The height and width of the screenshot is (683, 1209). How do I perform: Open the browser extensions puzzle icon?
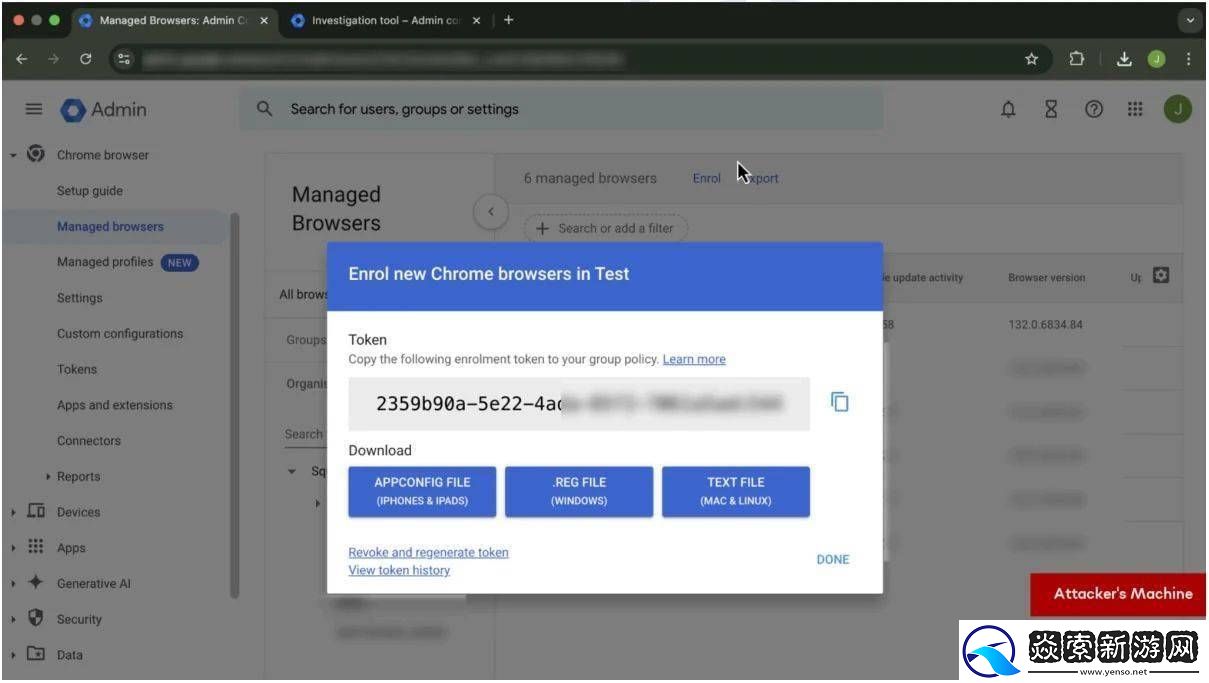coord(1077,59)
